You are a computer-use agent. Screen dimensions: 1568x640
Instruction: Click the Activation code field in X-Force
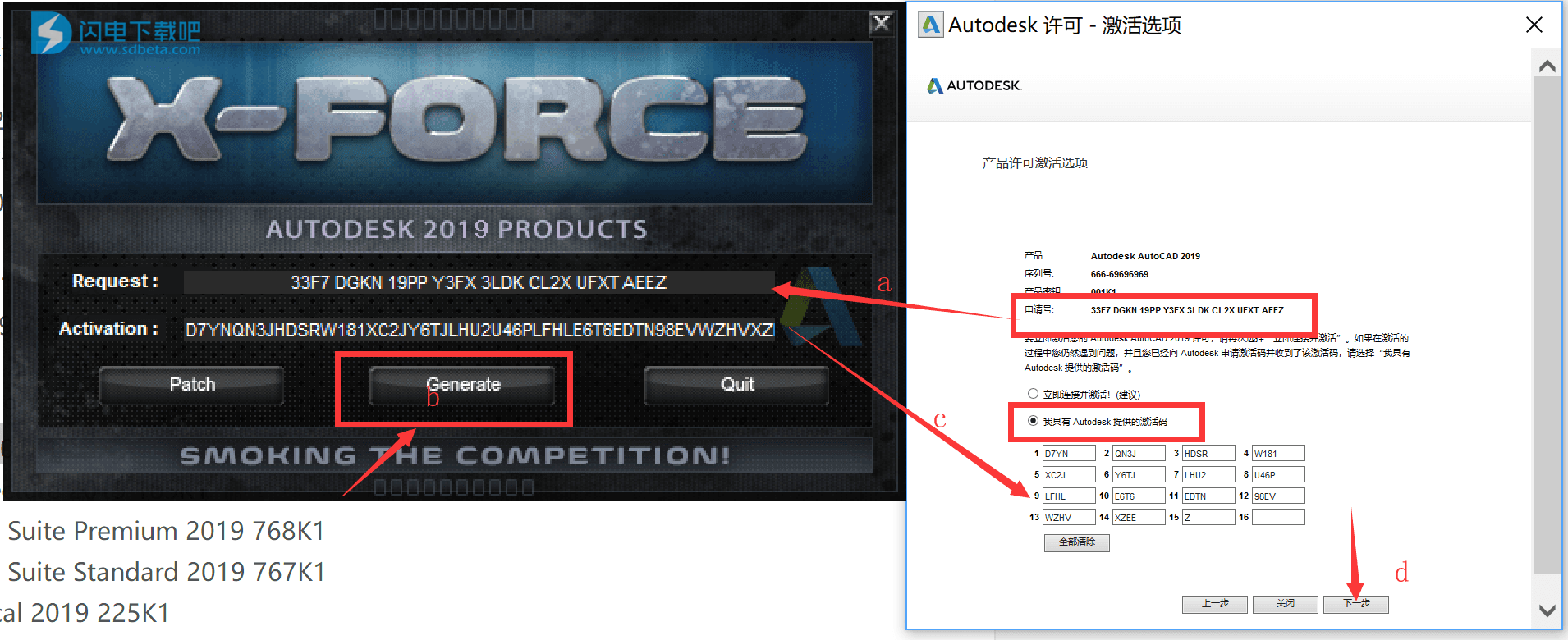pos(479,330)
